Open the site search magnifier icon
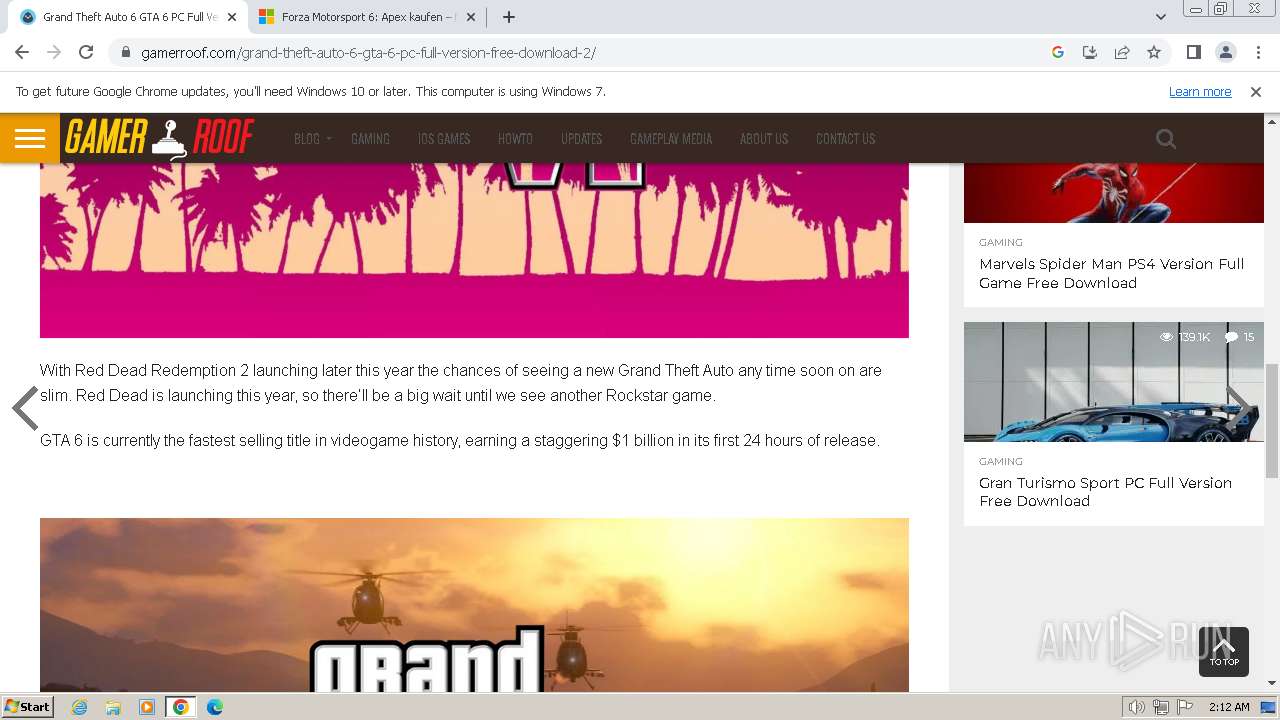This screenshot has width=1280, height=720. click(1166, 139)
